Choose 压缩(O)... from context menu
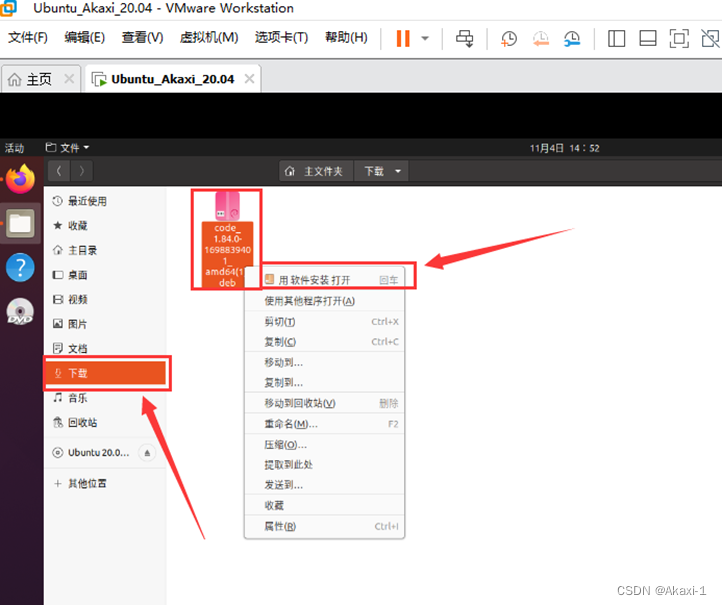This screenshot has width=722, height=605. pos(324,445)
